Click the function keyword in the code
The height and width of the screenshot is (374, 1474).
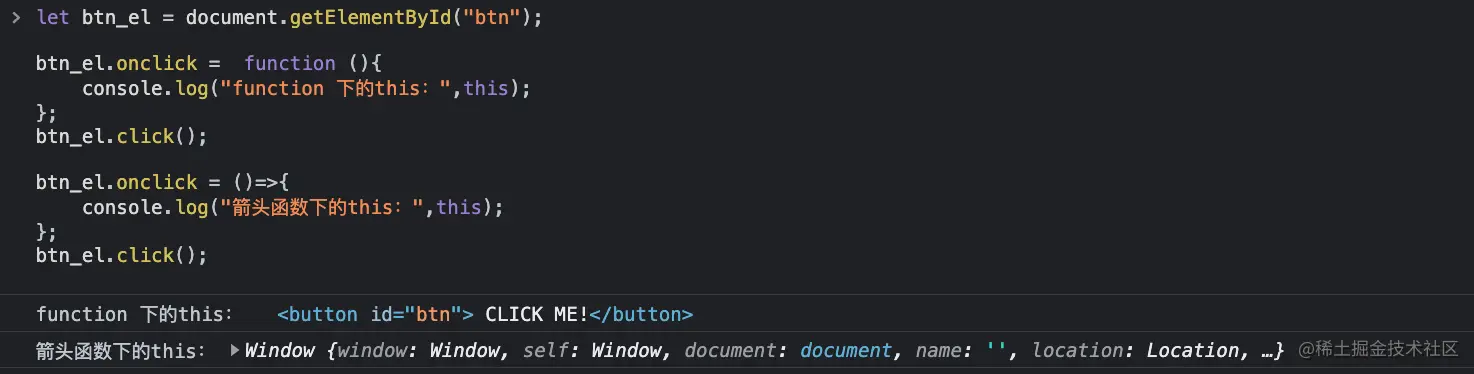tap(289, 63)
